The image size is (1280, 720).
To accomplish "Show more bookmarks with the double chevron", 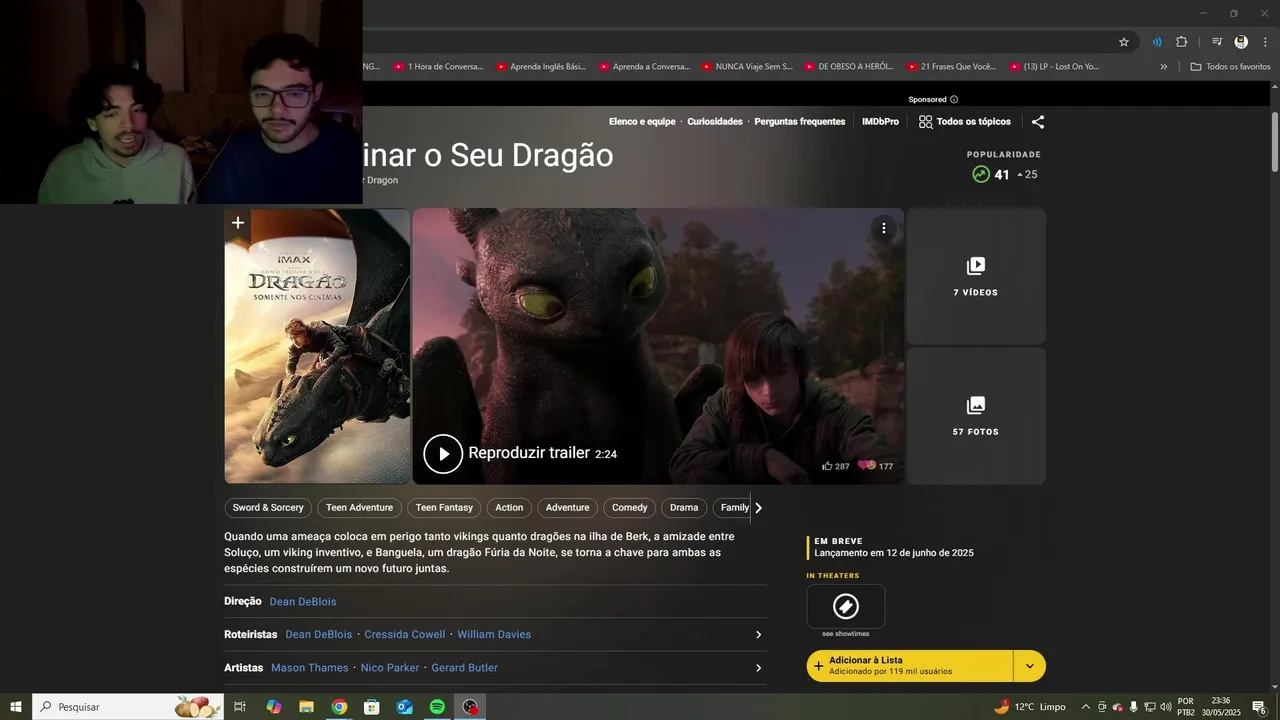I will [x=1163, y=67].
